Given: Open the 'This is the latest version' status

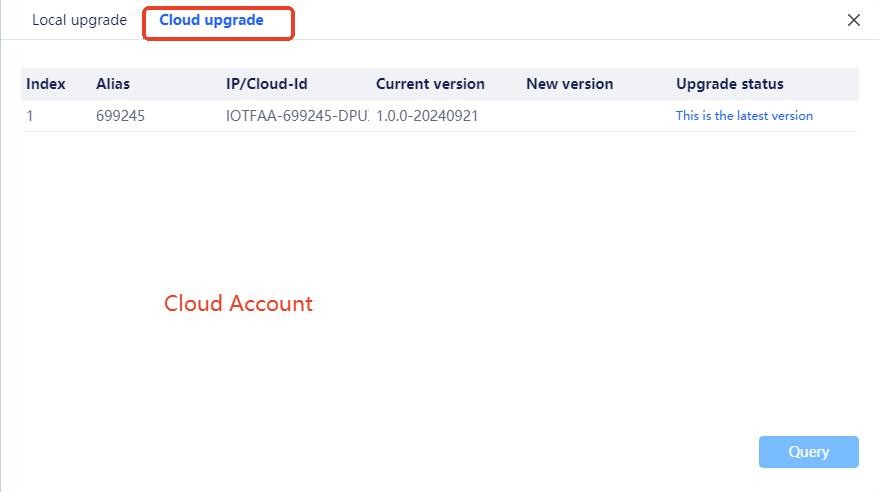Looking at the screenshot, I should click(x=744, y=116).
